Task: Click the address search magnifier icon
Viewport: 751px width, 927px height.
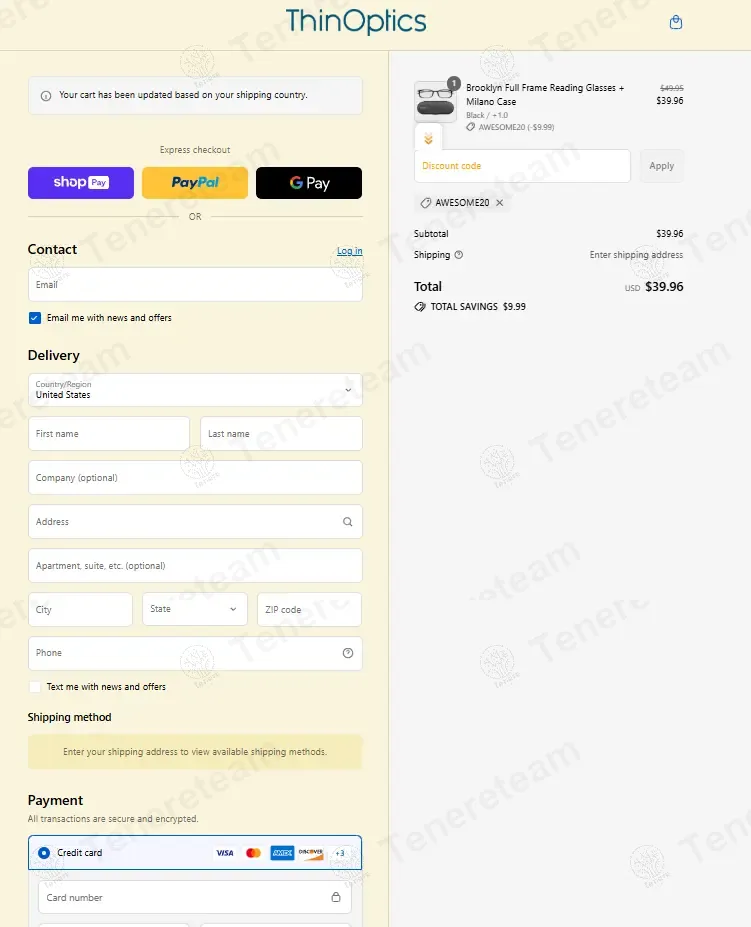Action: coord(348,521)
